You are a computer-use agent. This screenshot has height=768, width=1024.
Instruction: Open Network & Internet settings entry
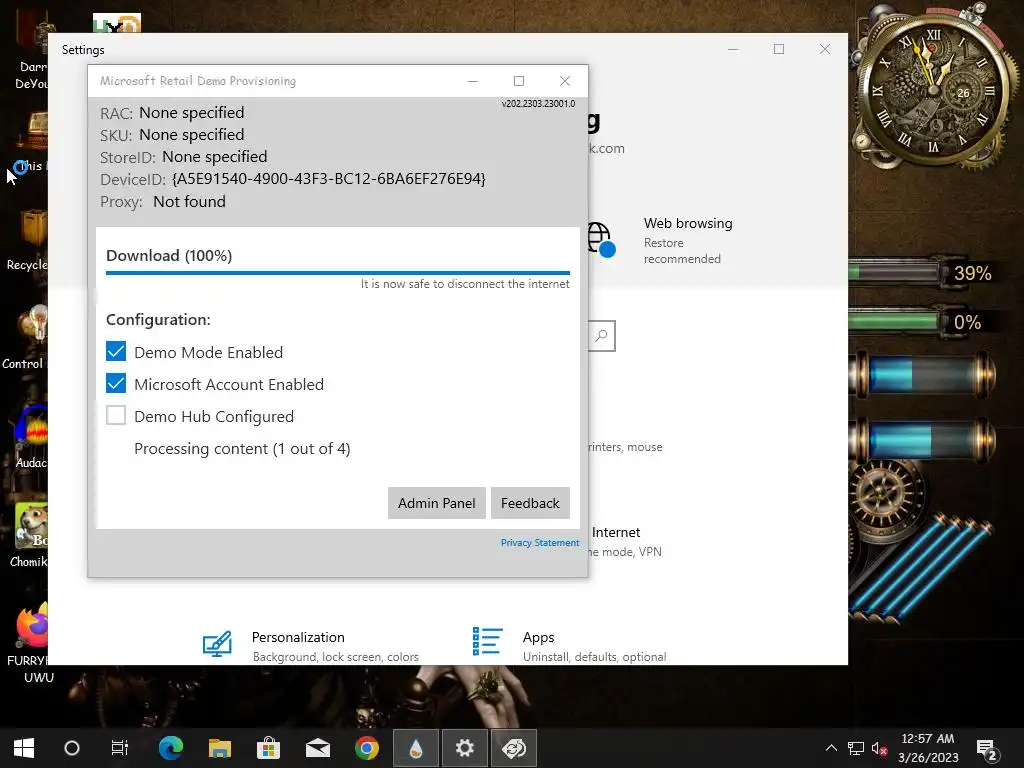coord(625,541)
